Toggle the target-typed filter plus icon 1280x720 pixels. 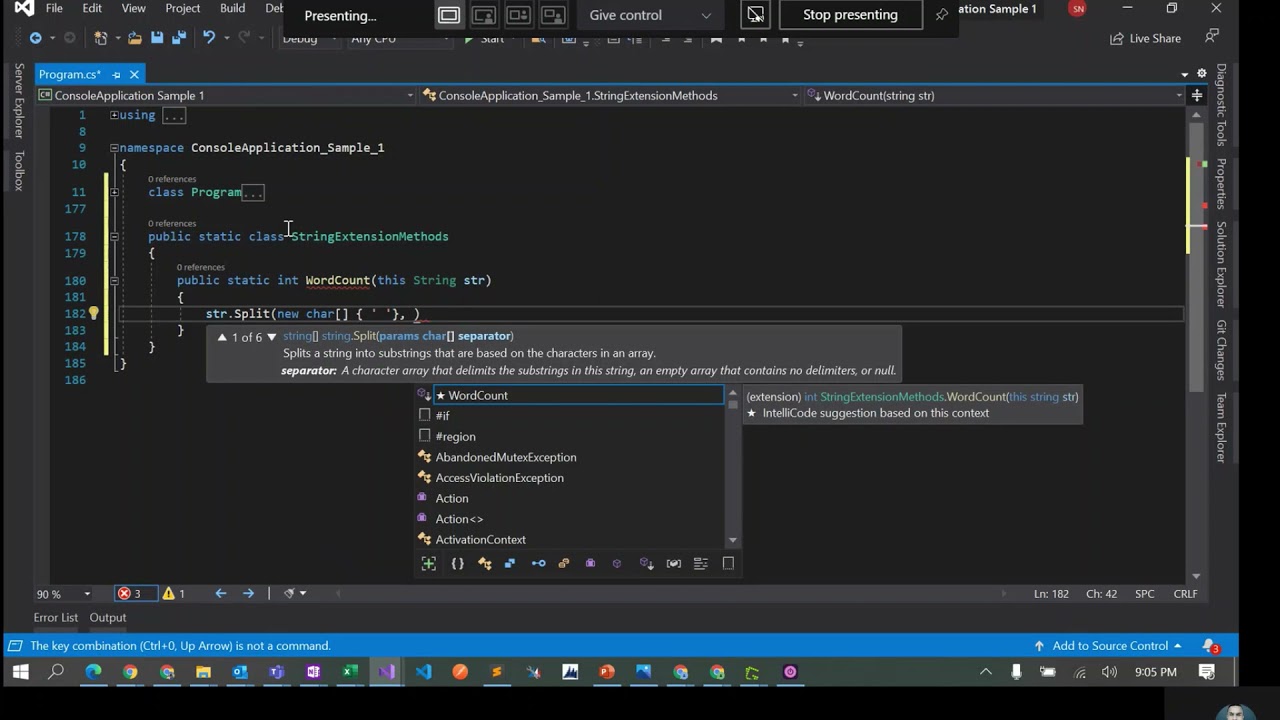[x=428, y=563]
